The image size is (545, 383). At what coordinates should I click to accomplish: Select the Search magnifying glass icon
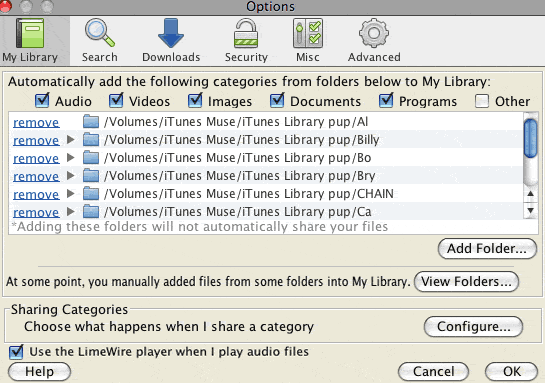pos(99,33)
